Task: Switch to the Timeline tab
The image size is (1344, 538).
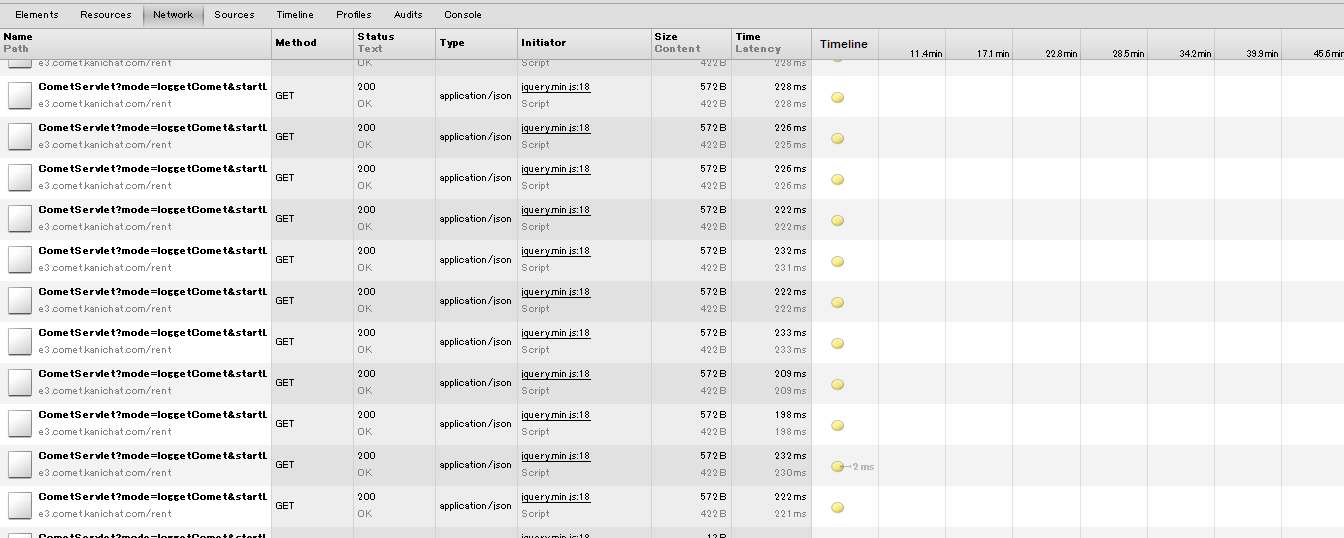Action: click(295, 15)
